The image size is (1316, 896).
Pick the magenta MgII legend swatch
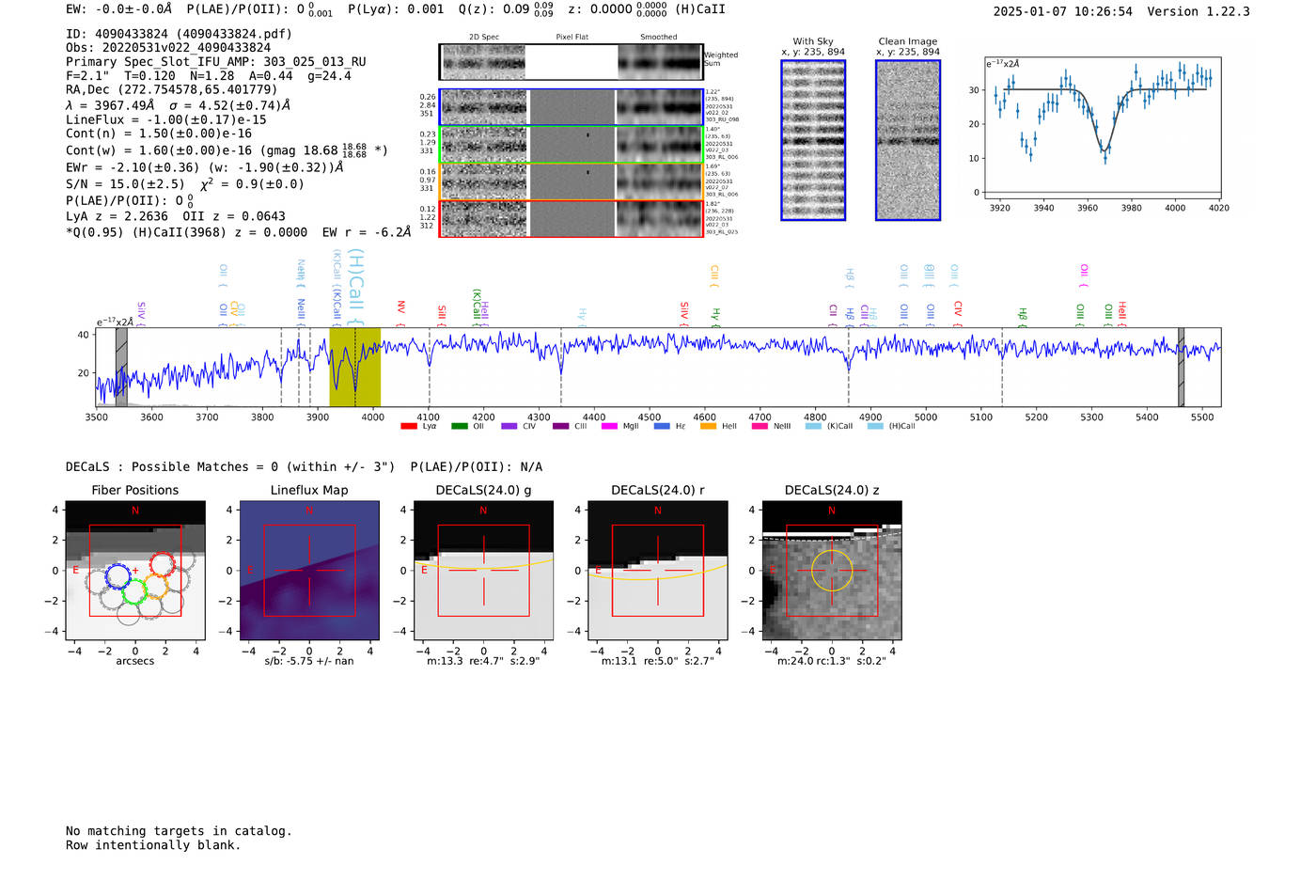609,427
